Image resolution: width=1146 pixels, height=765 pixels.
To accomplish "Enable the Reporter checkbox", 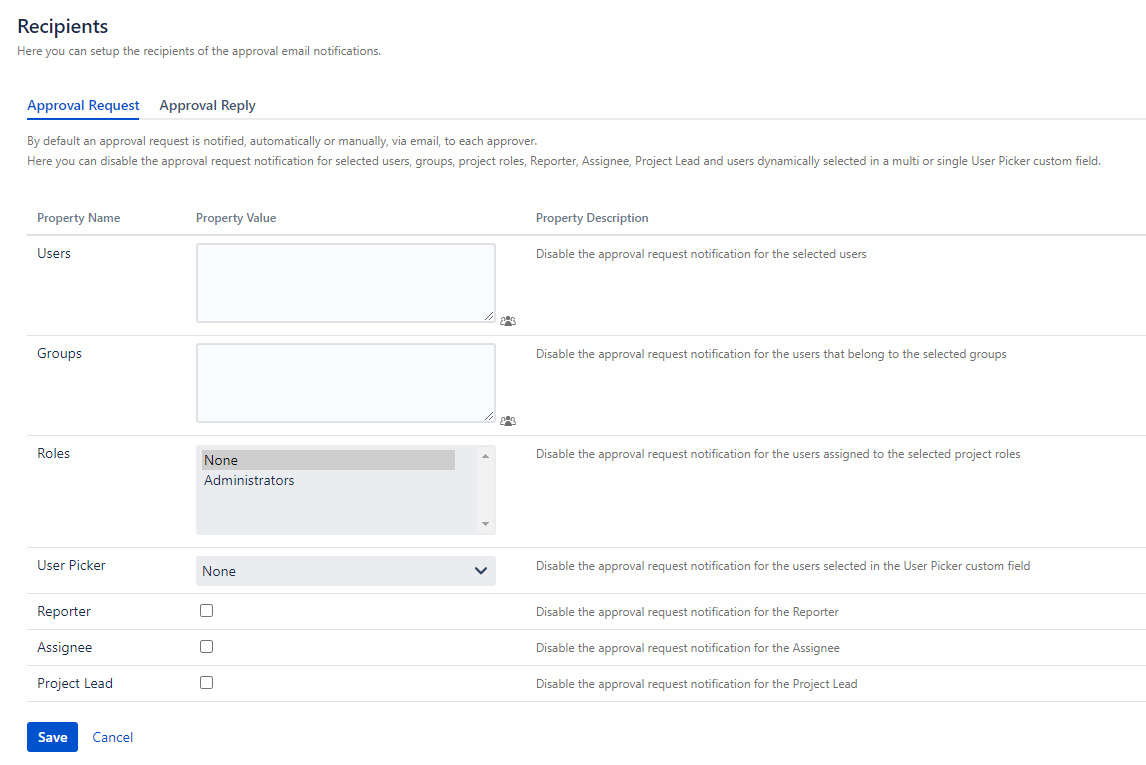I will (x=207, y=611).
